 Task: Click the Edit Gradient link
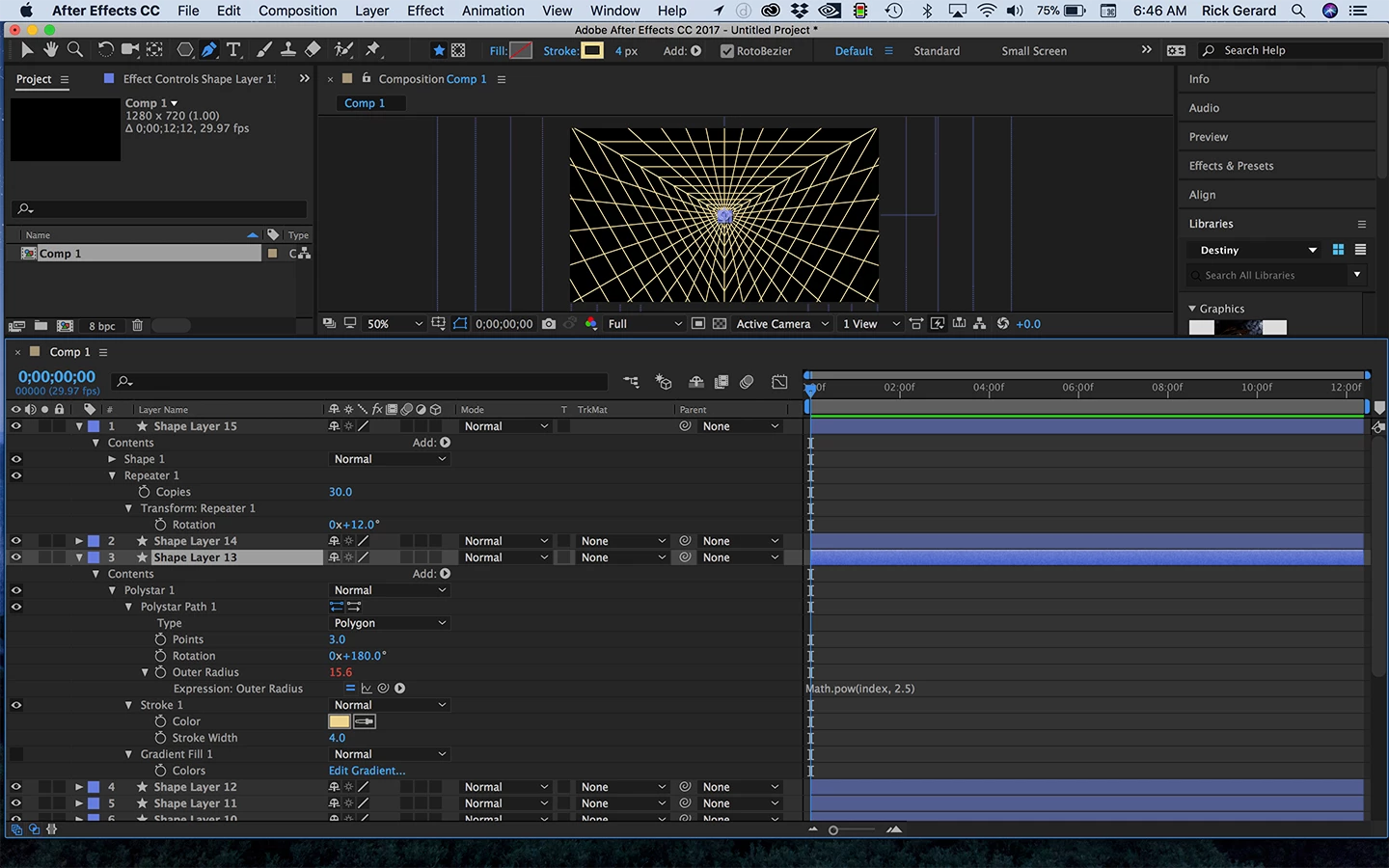coord(367,771)
